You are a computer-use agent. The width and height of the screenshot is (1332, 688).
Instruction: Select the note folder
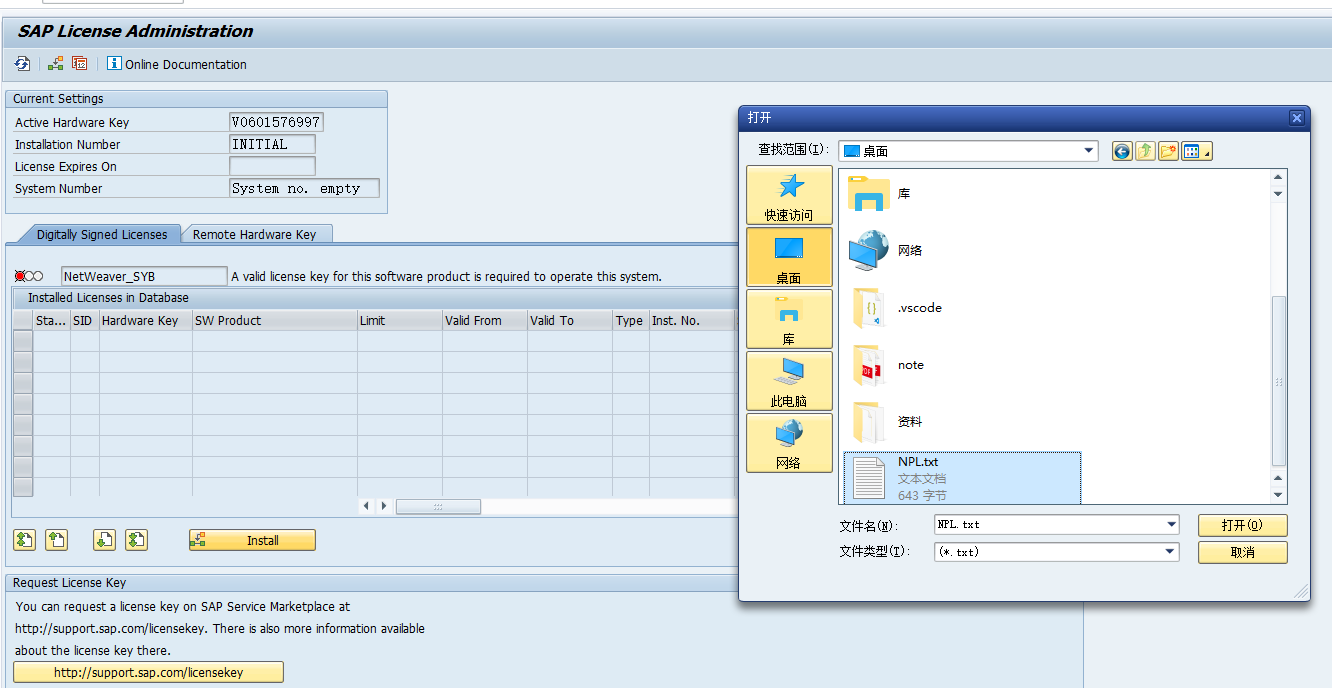coord(888,365)
